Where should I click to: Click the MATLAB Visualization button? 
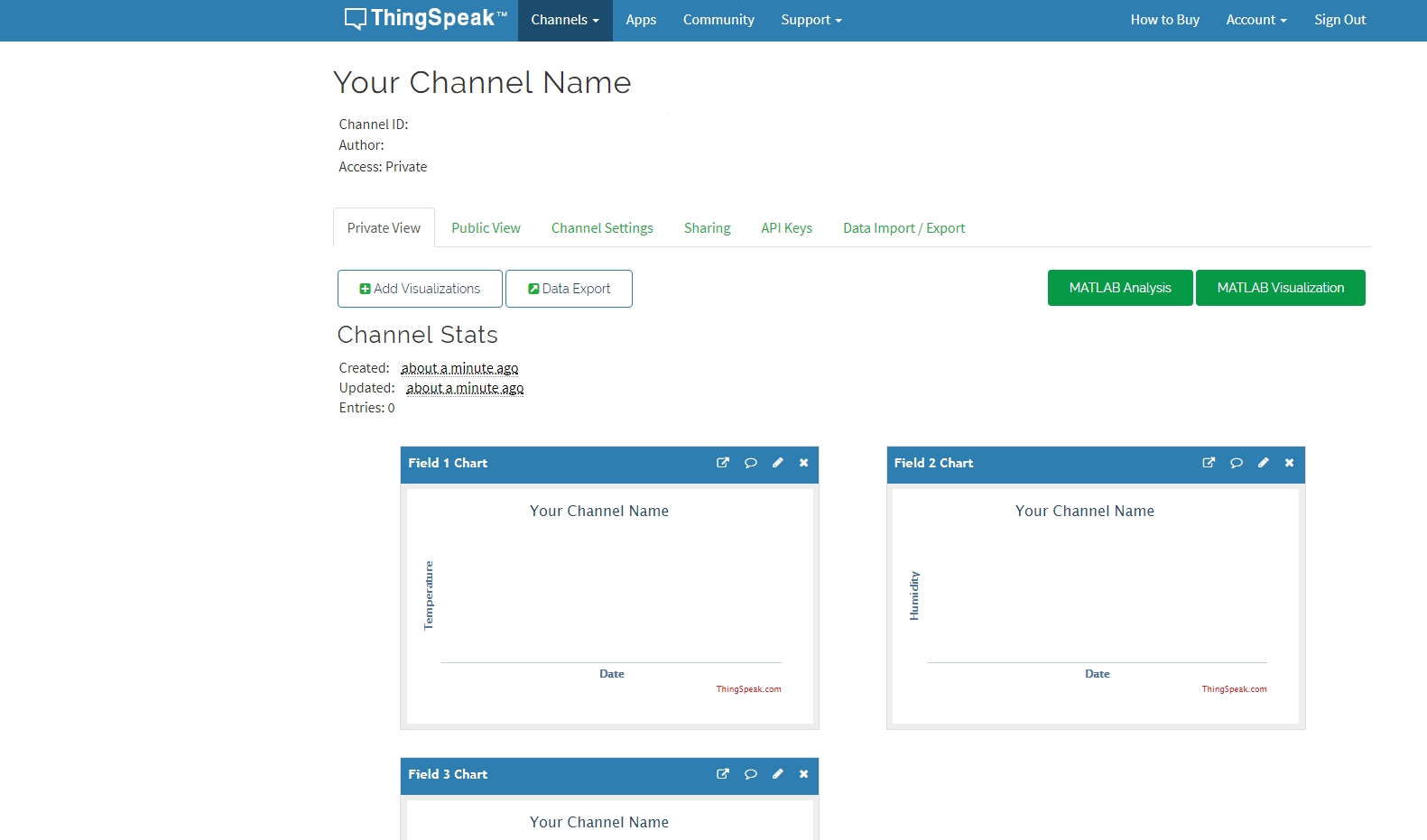click(1280, 288)
